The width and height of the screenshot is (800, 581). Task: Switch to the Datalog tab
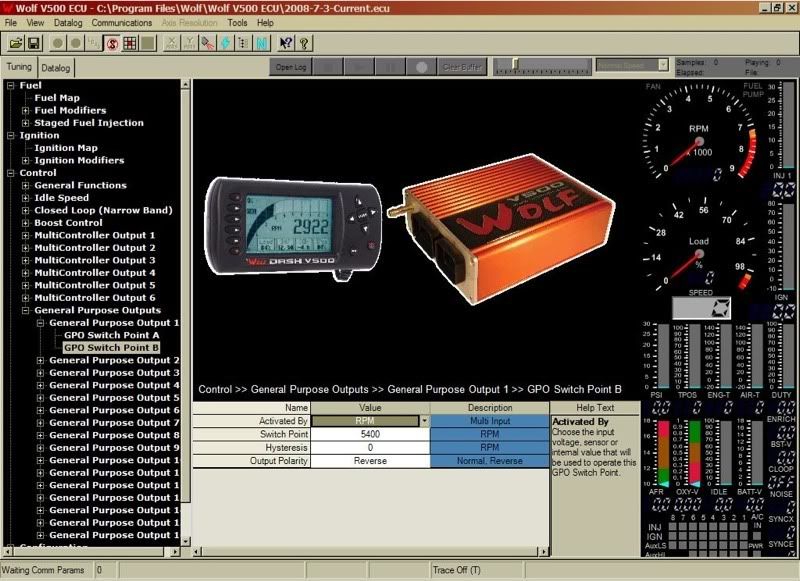pos(56,68)
